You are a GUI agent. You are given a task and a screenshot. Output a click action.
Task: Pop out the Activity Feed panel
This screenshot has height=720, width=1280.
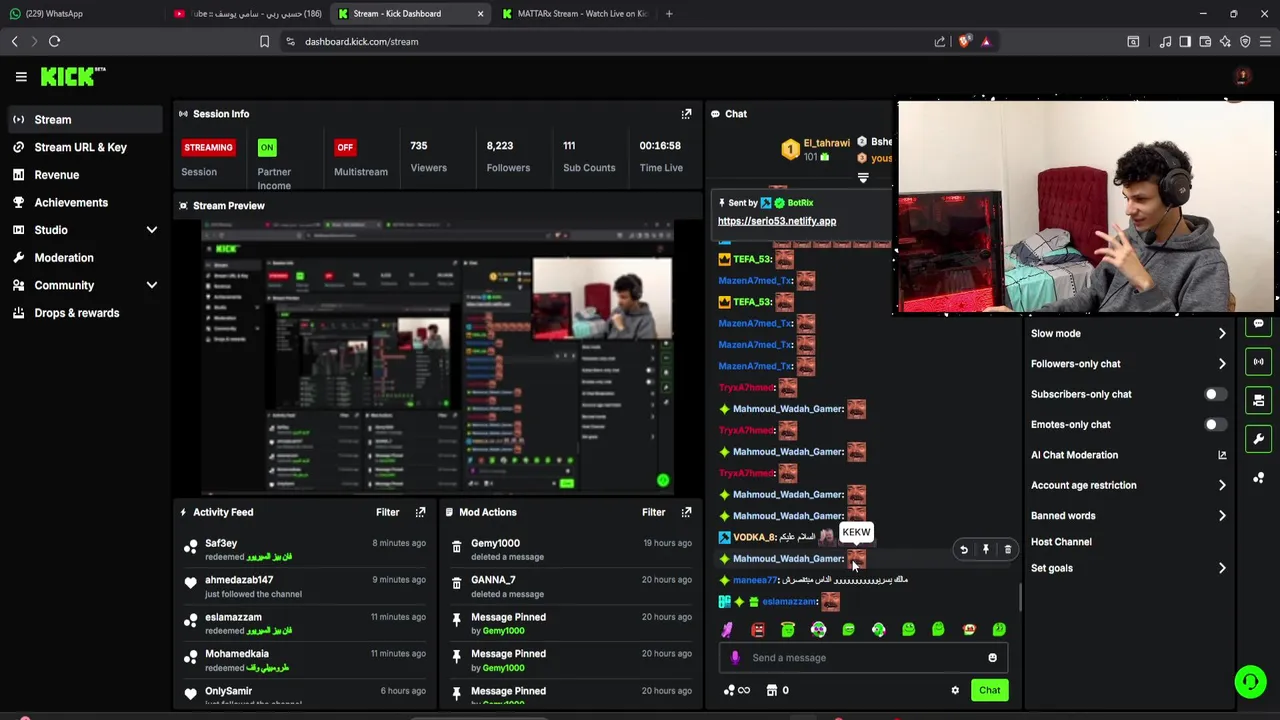click(x=420, y=512)
